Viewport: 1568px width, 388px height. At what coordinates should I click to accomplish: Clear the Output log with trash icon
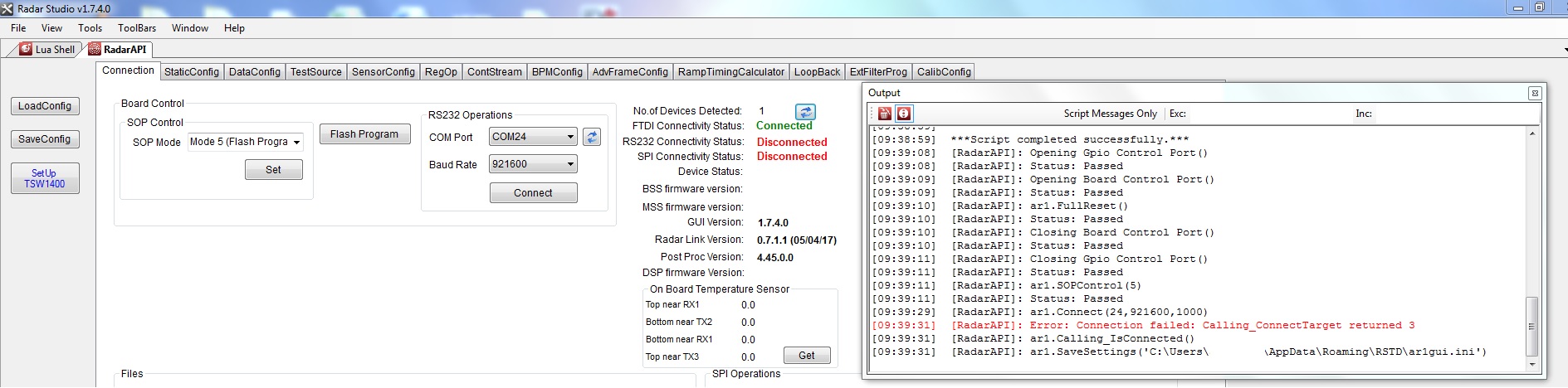(885, 114)
